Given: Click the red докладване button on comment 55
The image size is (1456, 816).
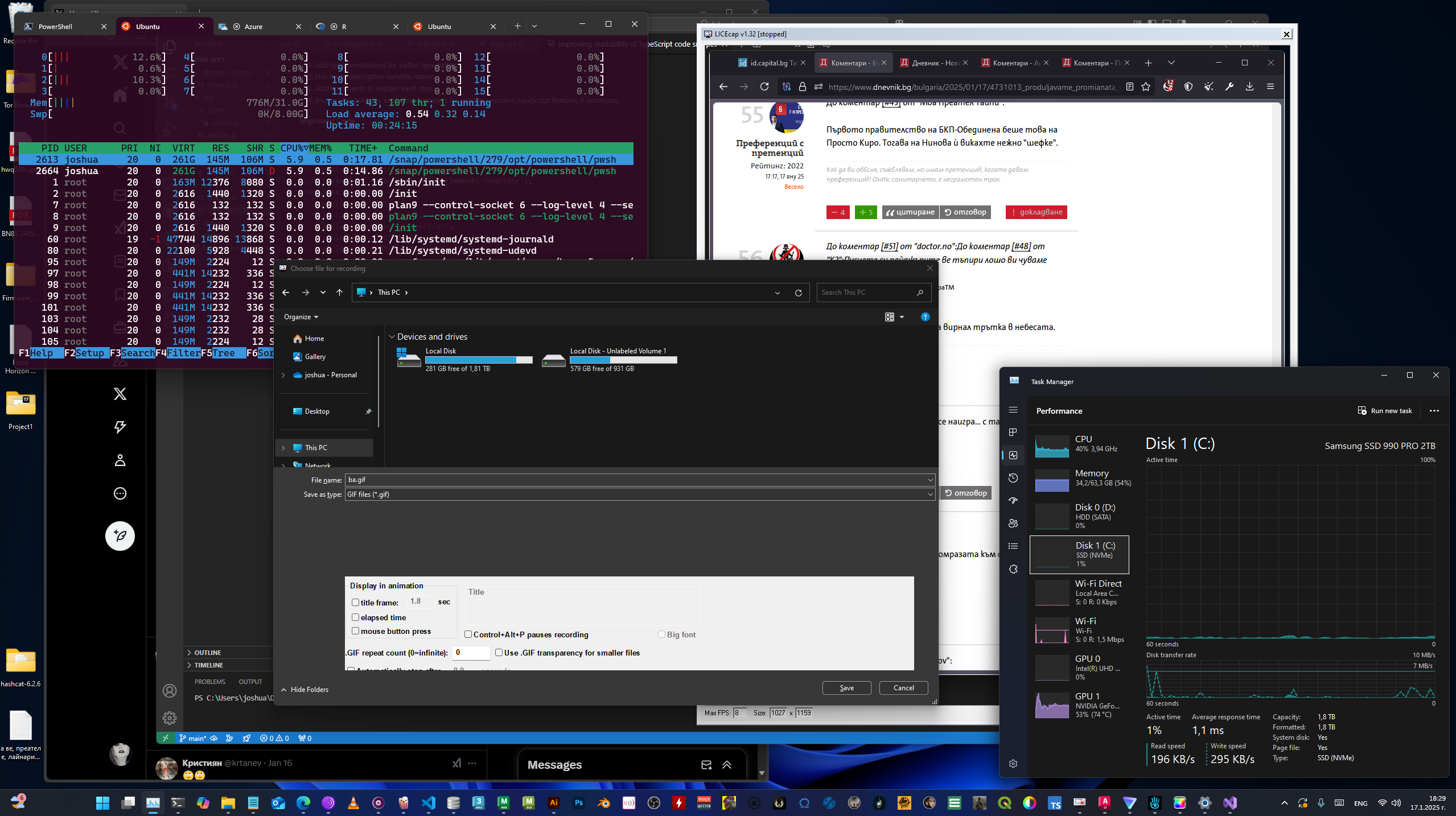Looking at the screenshot, I should pyautogui.click(x=1036, y=212).
